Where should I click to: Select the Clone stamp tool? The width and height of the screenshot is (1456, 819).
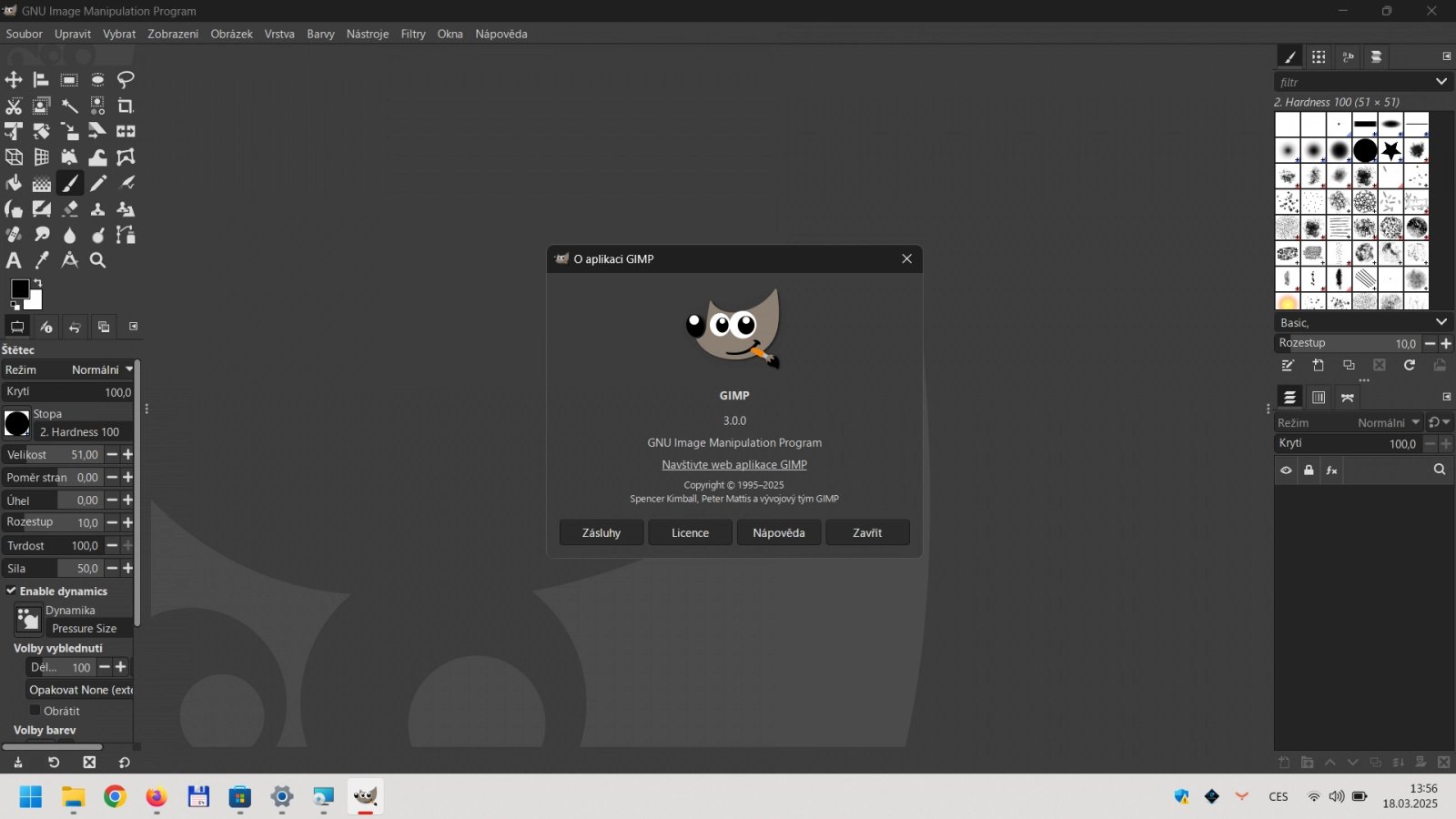coord(97,208)
